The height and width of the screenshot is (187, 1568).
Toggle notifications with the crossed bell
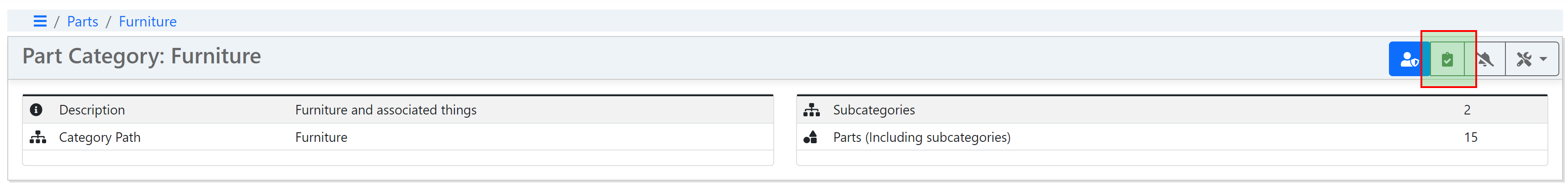click(1485, 59)
